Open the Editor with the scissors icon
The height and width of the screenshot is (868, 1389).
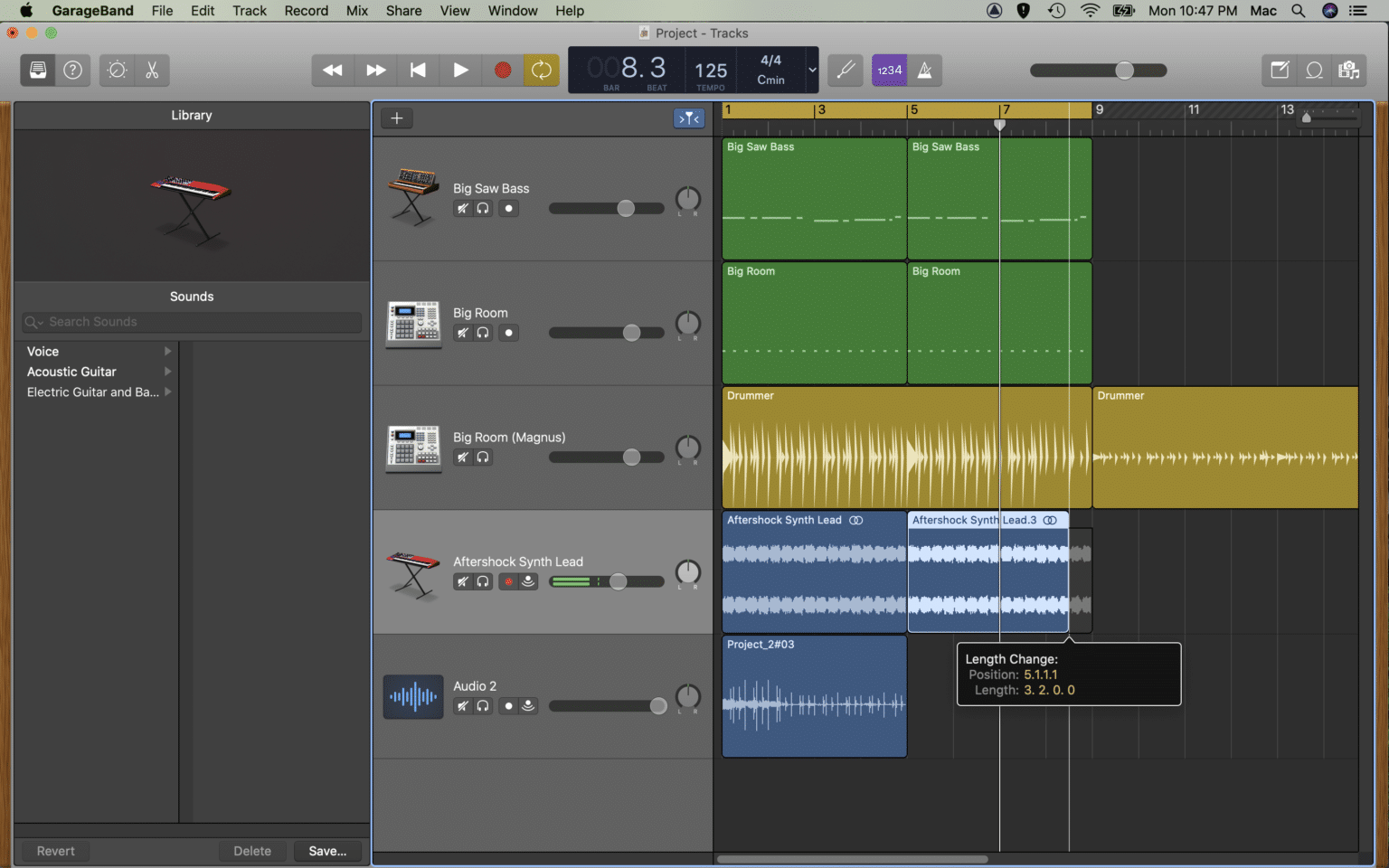[152, 70]
